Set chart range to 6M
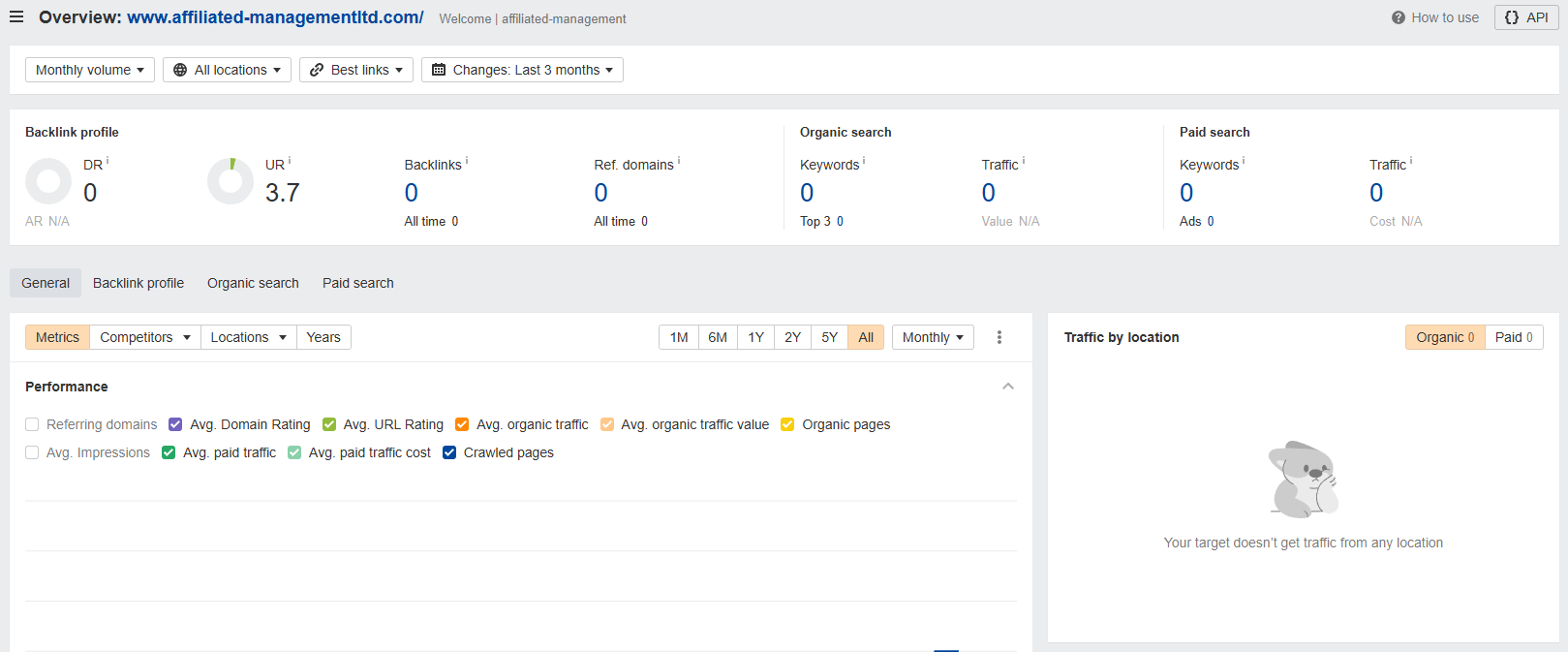Image resolution: width=1568 pixels, height=652 pixels. point(718,337)
